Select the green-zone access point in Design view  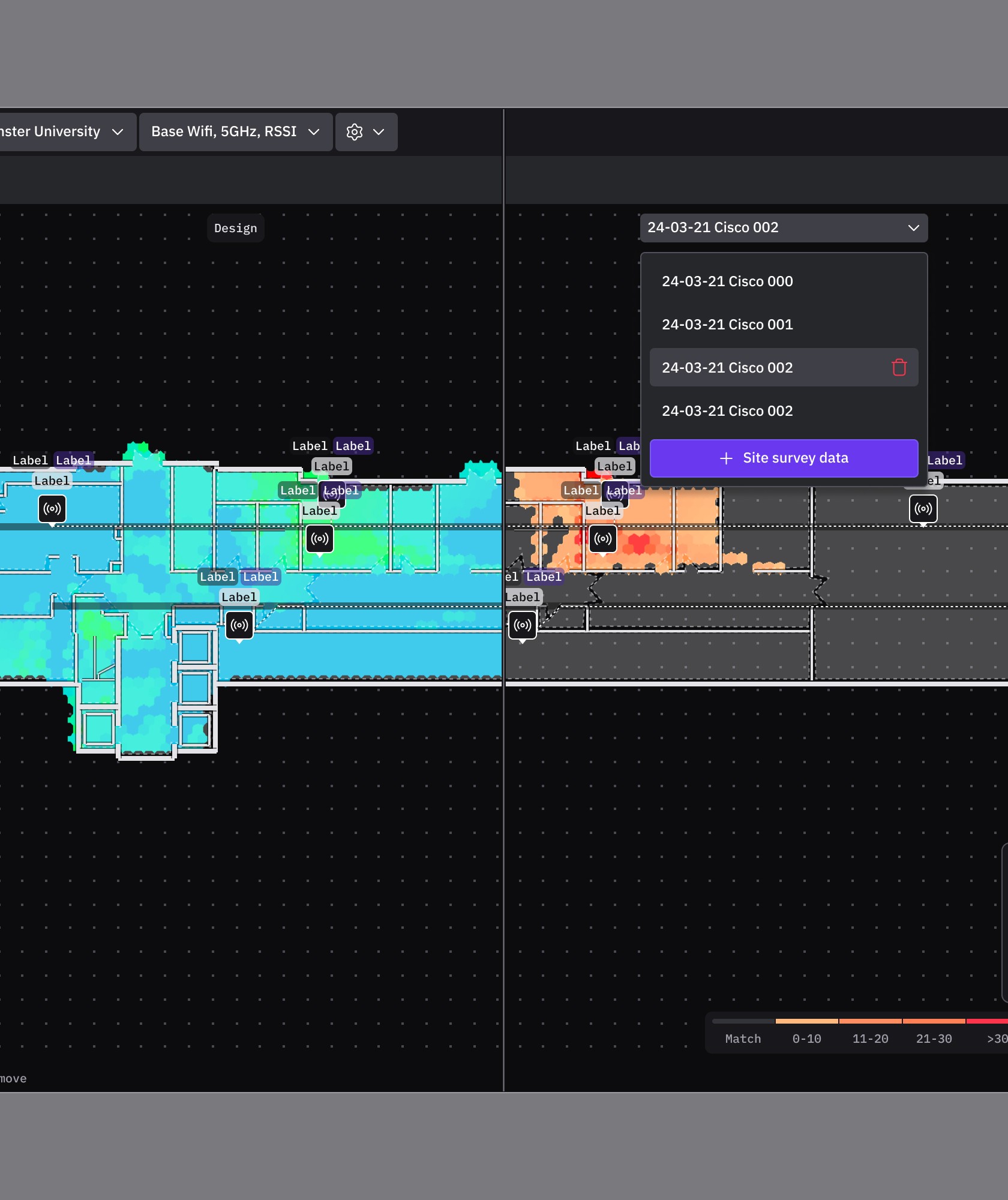point(320,539)
